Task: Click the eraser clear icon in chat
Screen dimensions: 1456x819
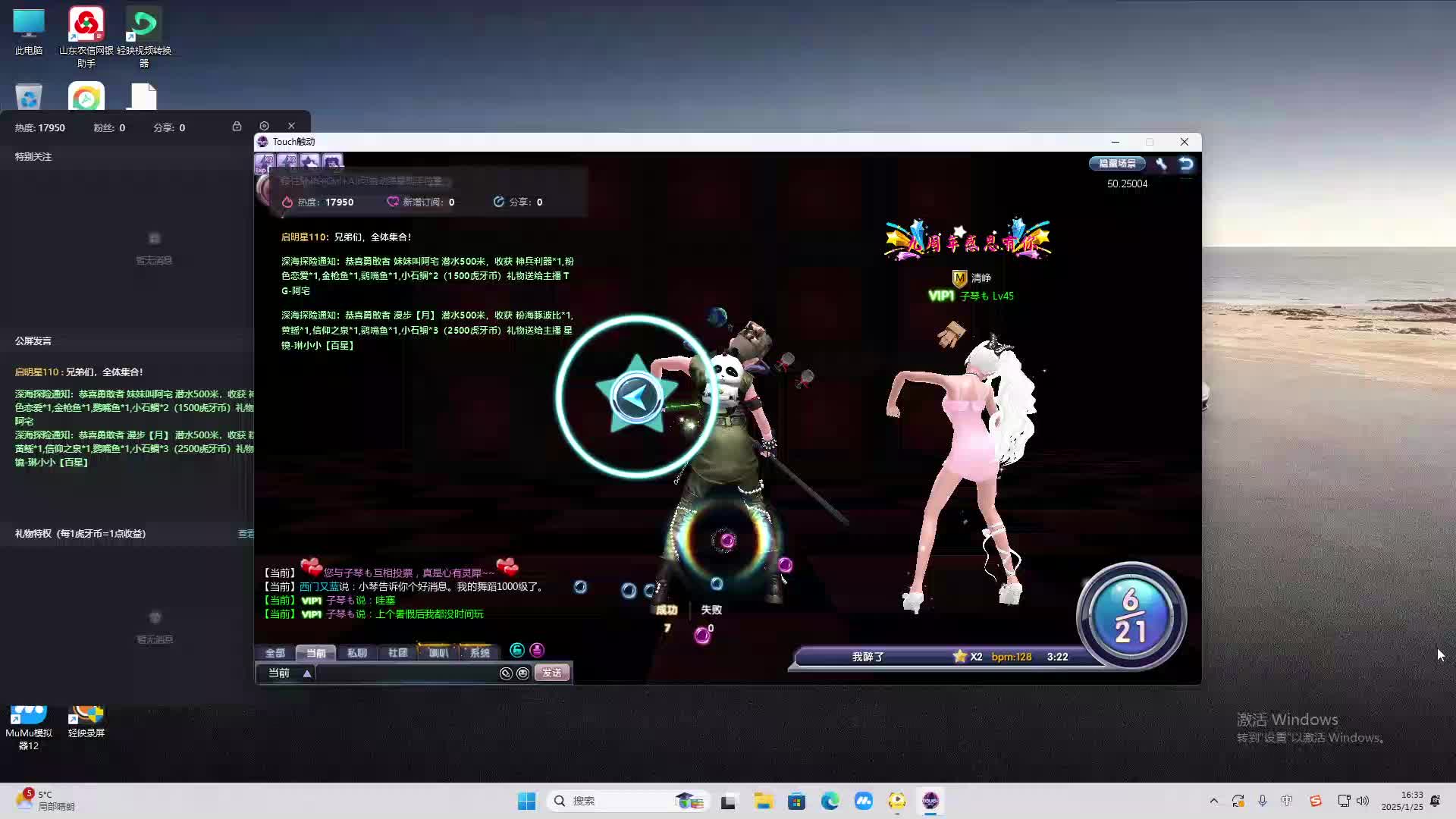Action: [x=506, y=673]
